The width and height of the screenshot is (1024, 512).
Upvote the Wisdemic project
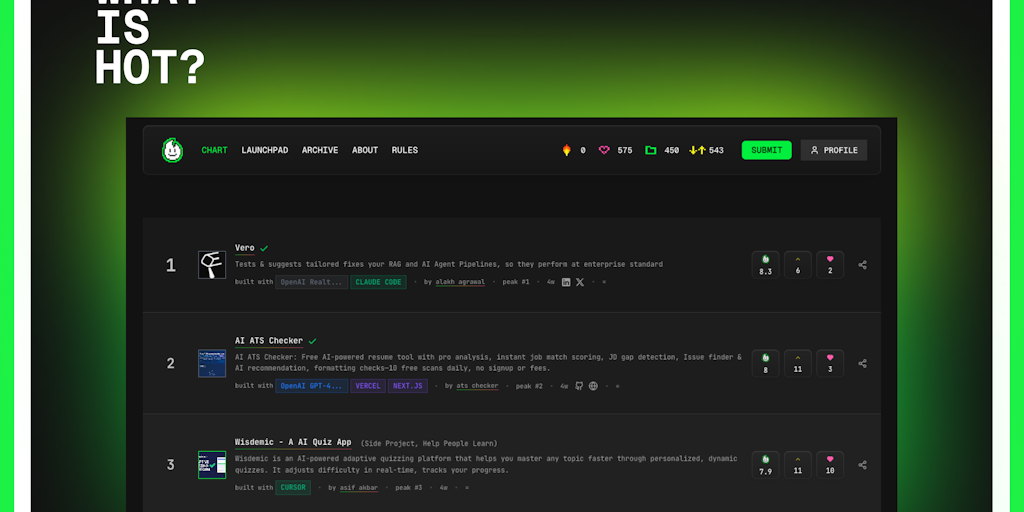click(798, 465)
